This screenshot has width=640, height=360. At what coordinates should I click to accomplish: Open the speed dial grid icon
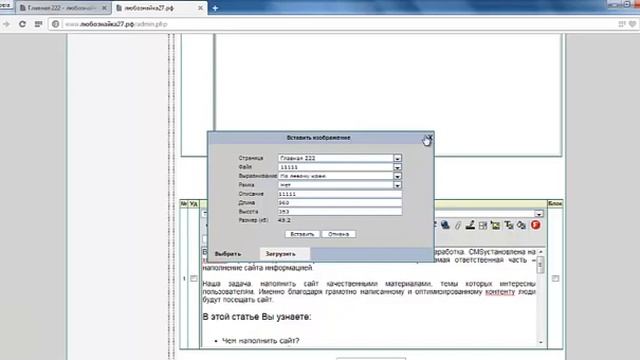pyautogui.click(x=38, y=24)
